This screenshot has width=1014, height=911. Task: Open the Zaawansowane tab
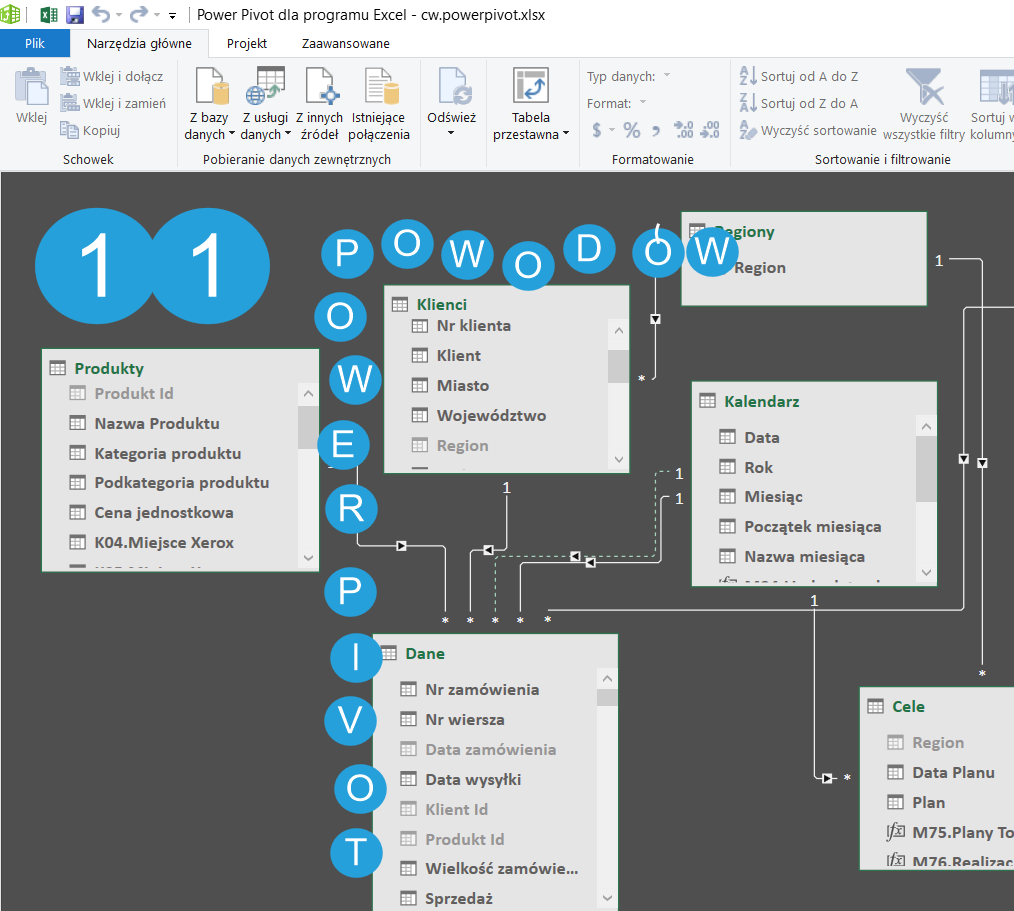coord(345,44)
